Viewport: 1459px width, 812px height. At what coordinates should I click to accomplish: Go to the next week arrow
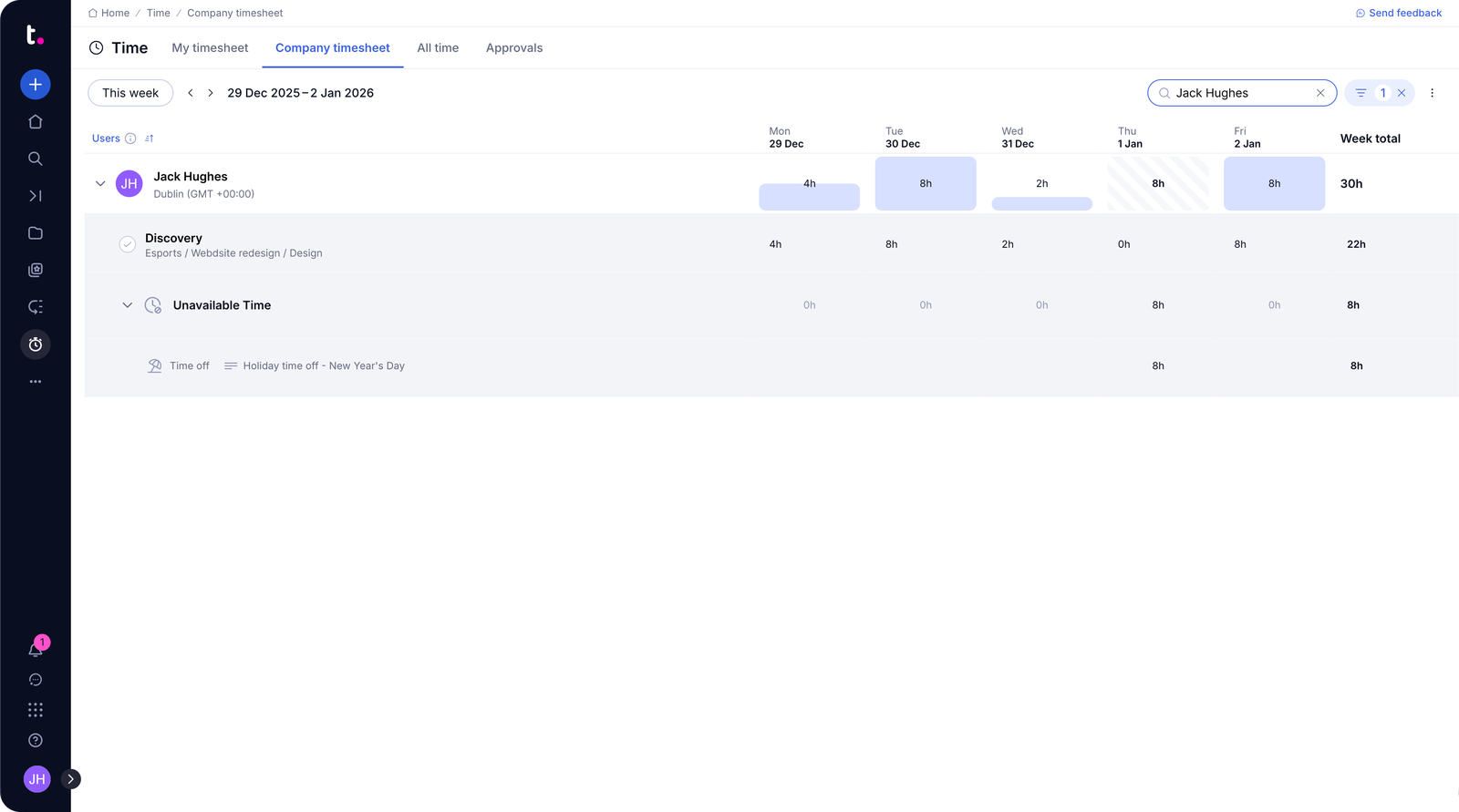(211, 93)
